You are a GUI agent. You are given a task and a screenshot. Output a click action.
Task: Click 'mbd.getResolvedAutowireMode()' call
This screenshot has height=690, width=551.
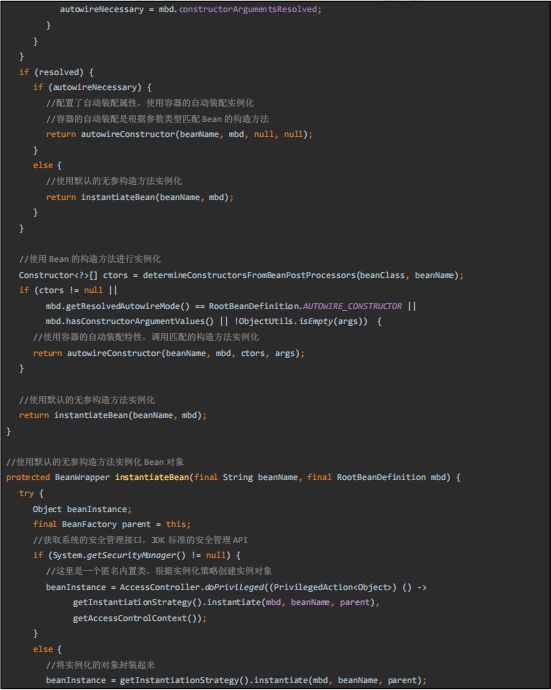(118, 306)
